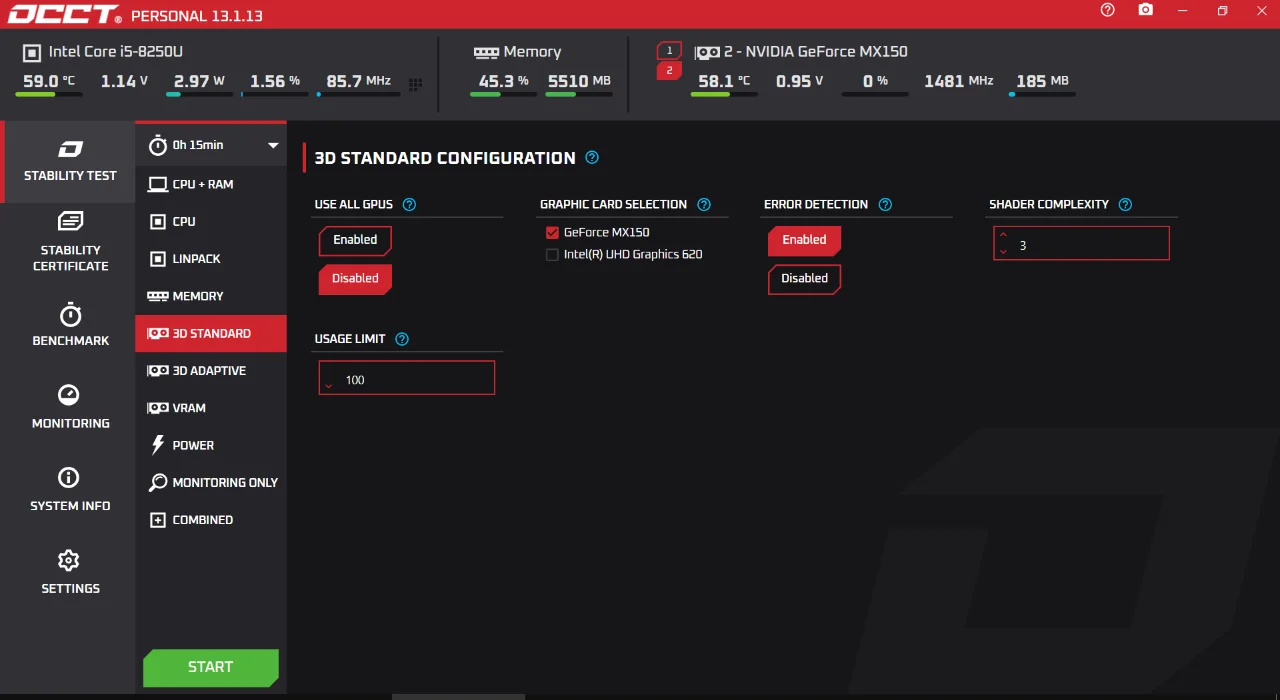
Task: Check the Intel(R) UHD Graphics 620 box
Action: [552, 255]
